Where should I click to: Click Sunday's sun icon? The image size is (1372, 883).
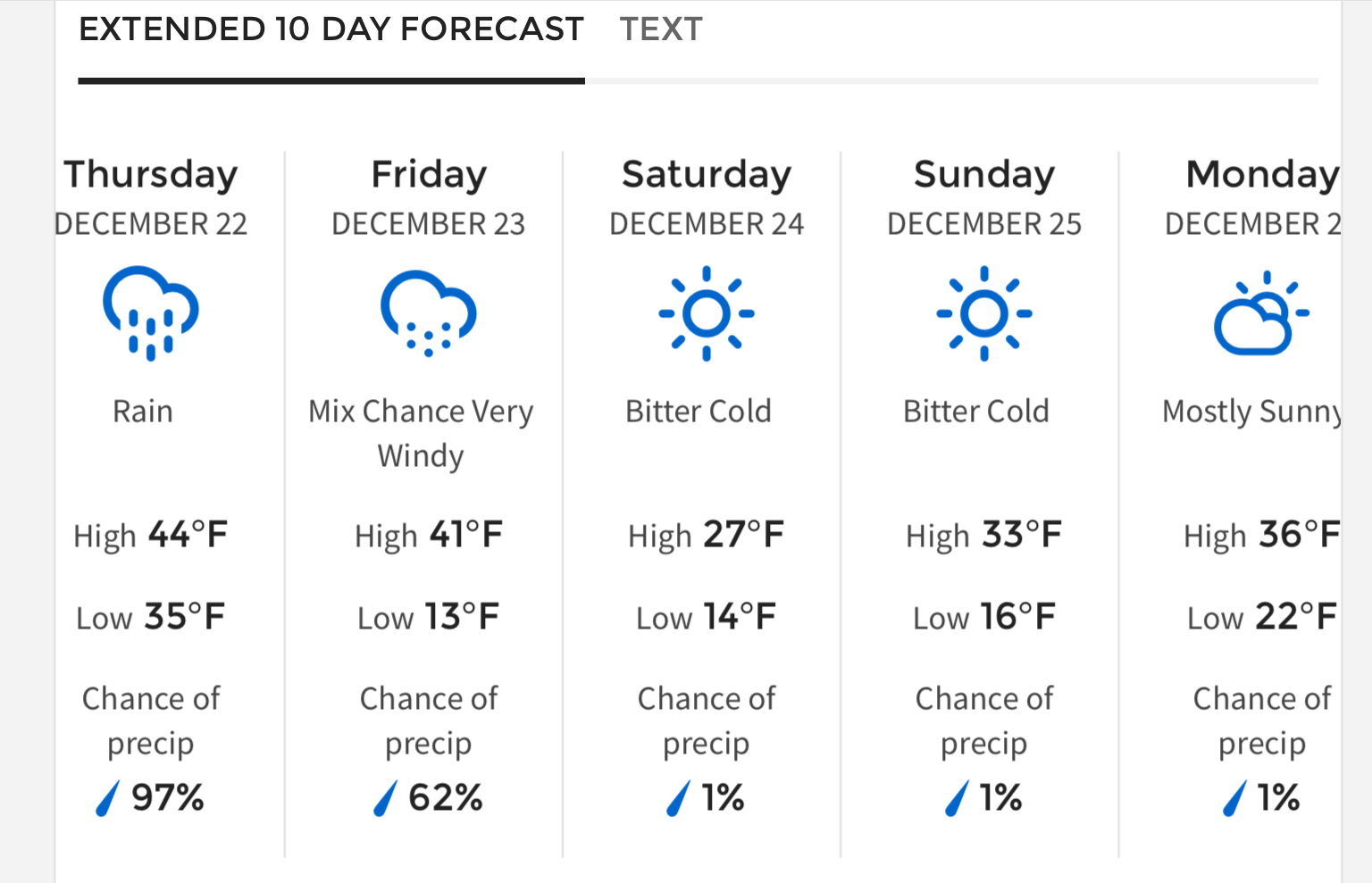[984, 312]
